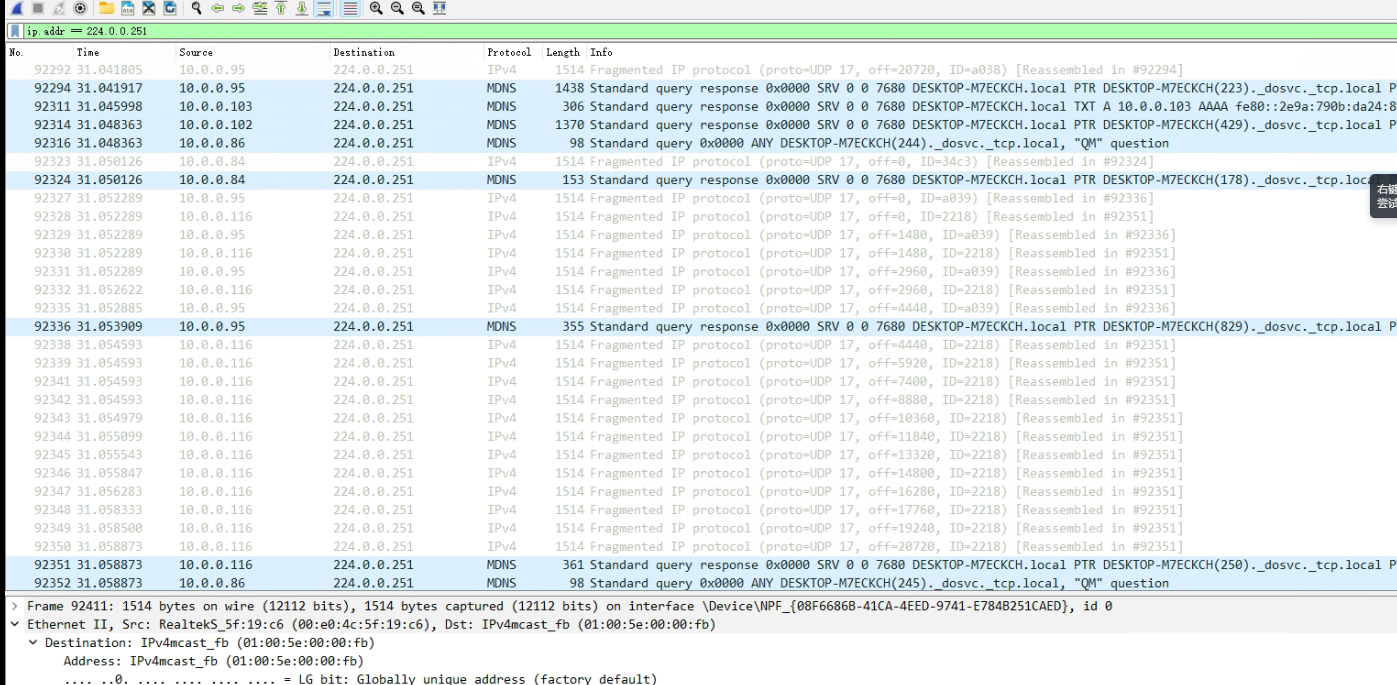Viewport: 1397px width, 685px height.
Task: Select packet 92294 MDNS response row
Action: [700, 88]
